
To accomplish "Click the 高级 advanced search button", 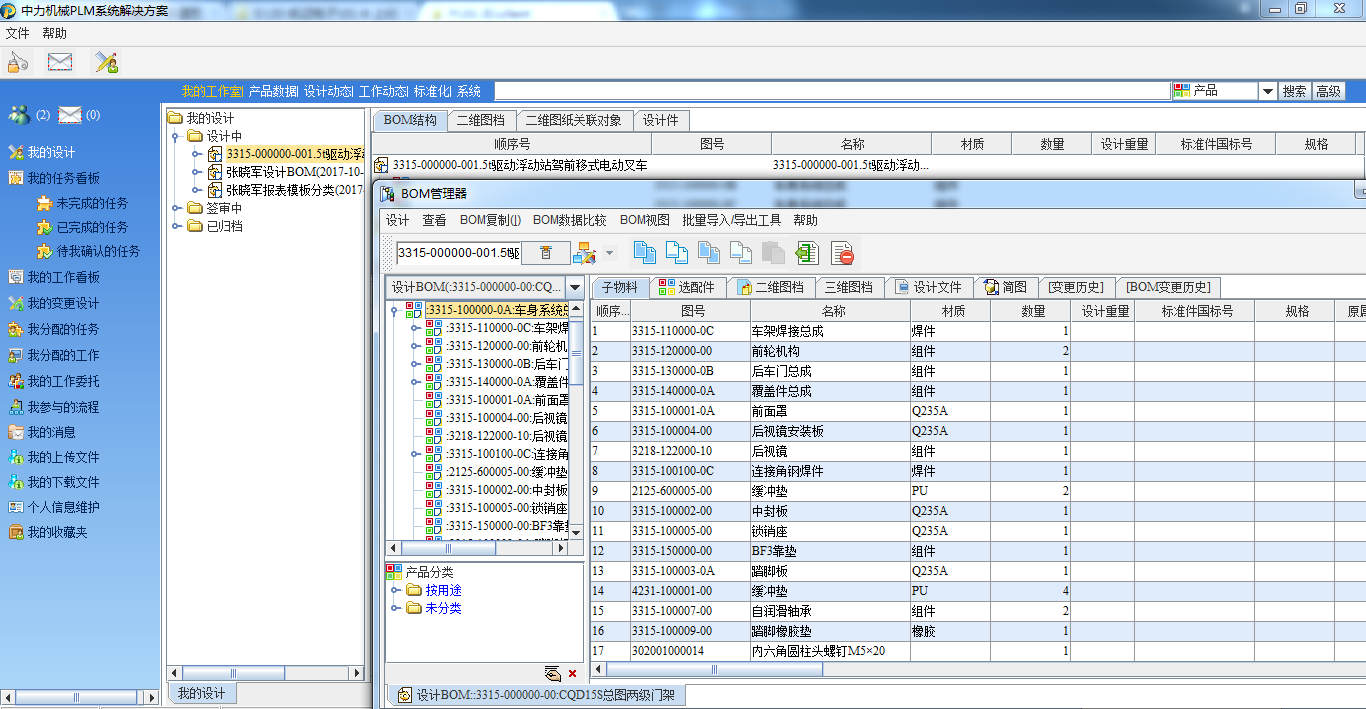I will tap(1328, 91).
